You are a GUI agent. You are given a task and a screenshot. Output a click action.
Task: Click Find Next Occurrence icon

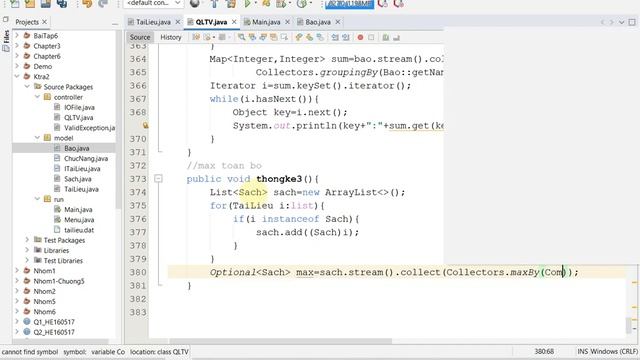(x=263, y=37)
